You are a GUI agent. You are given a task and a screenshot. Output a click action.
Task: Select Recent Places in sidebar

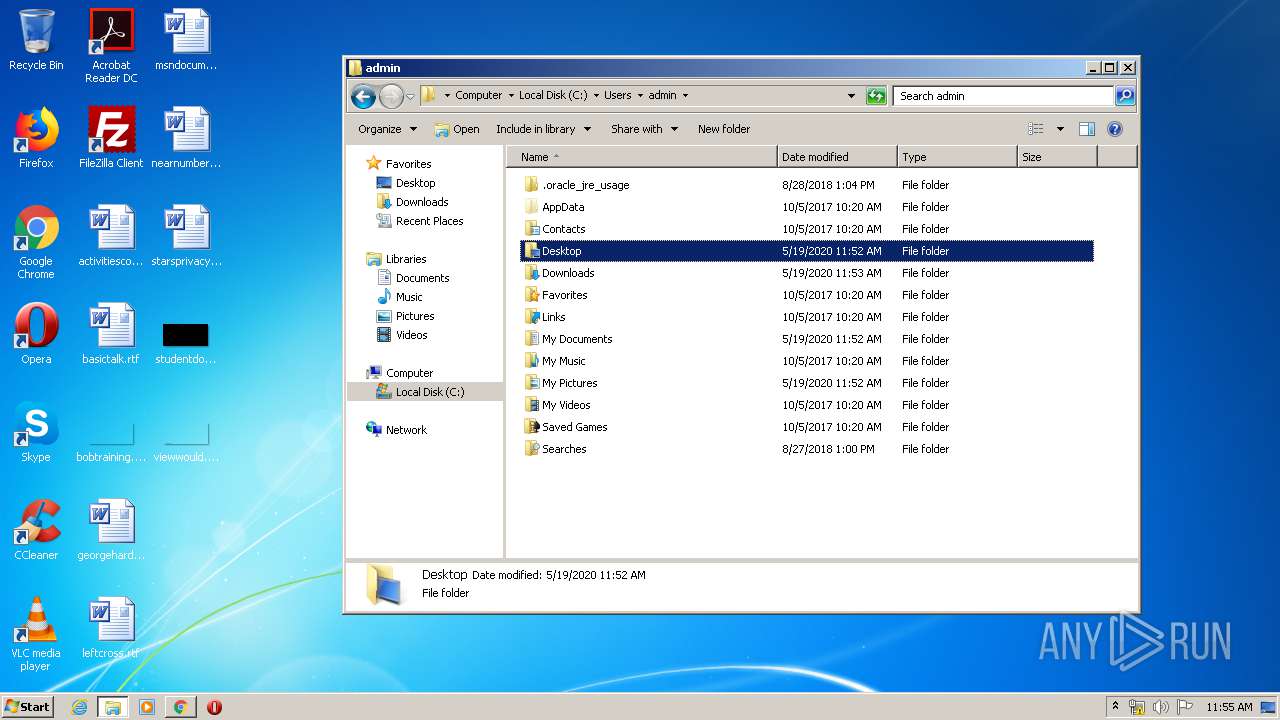(429, 221)
